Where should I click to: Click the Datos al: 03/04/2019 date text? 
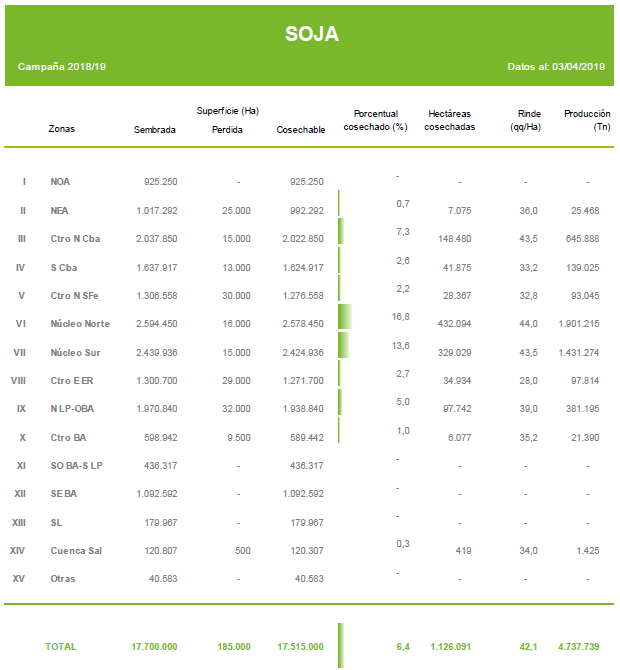coord(556,67)
